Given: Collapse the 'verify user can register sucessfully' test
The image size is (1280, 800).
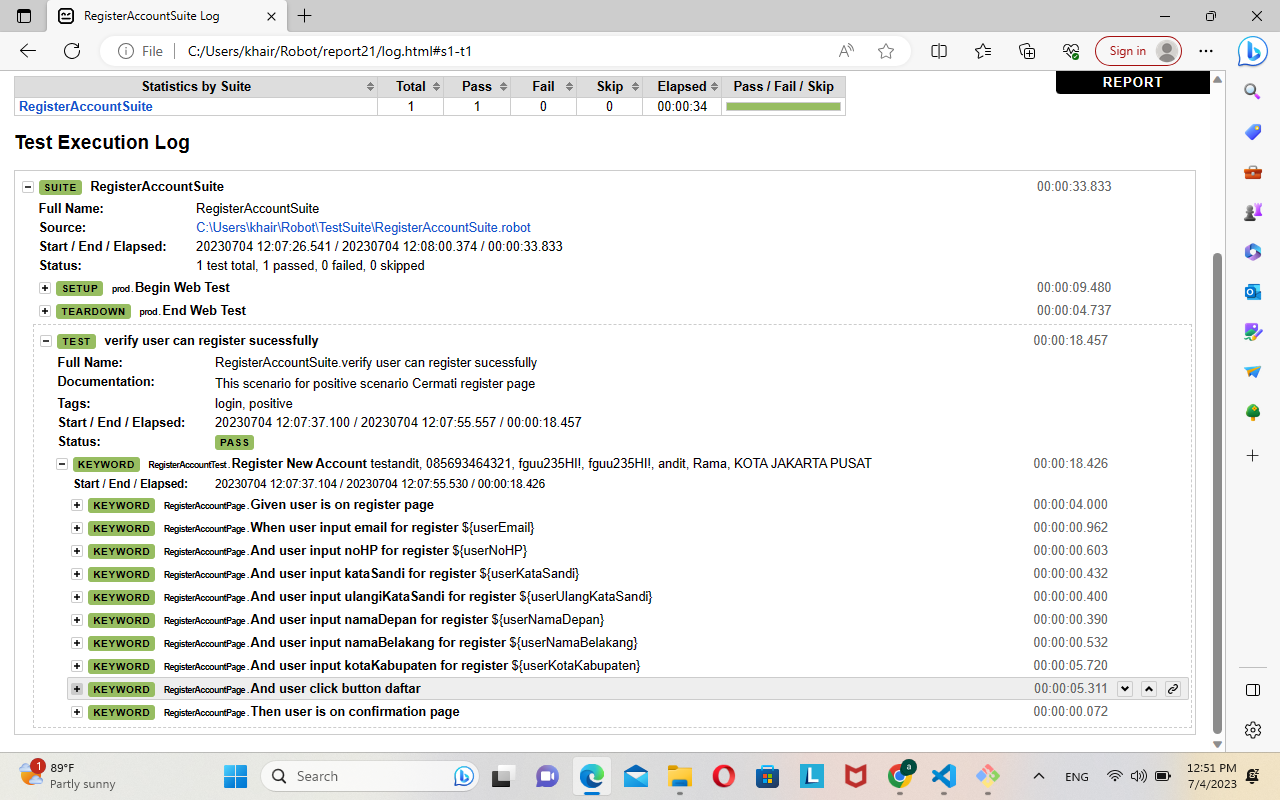Looking at the screenshot, I should [x=45, y=340].
